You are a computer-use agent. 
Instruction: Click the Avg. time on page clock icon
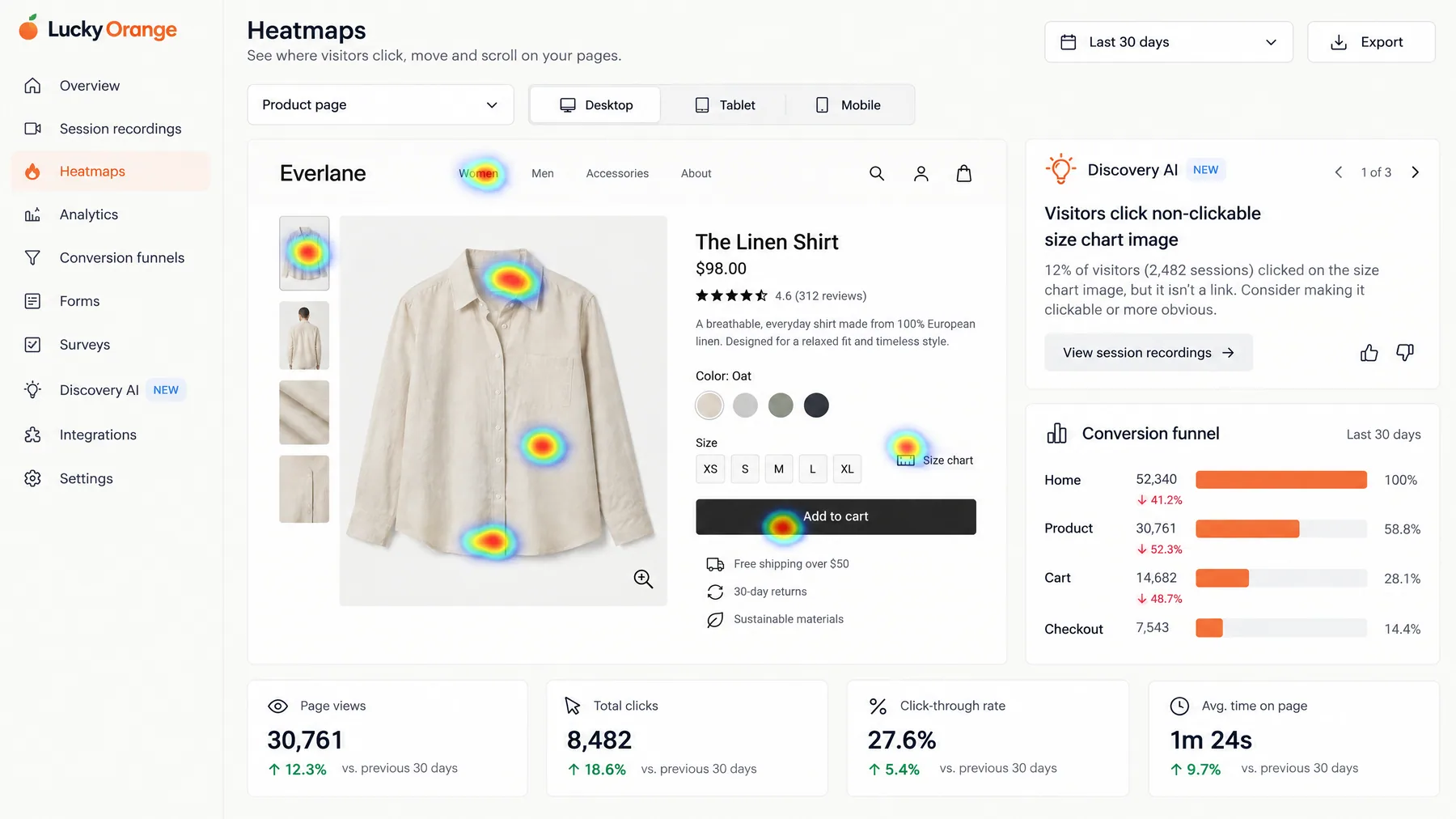[1179, 707]
